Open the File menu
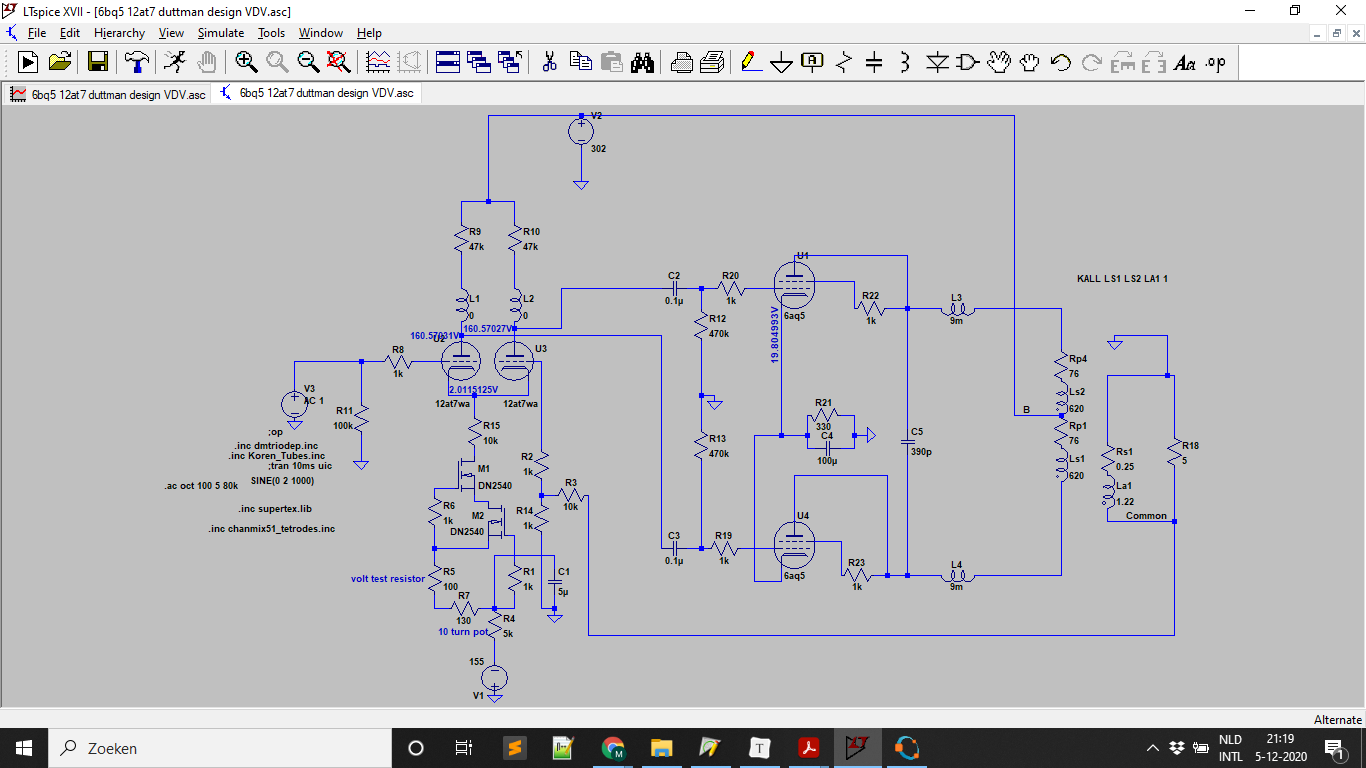Screen dimensions: 1366x768 pyautogui.click(x=37, y=33)
